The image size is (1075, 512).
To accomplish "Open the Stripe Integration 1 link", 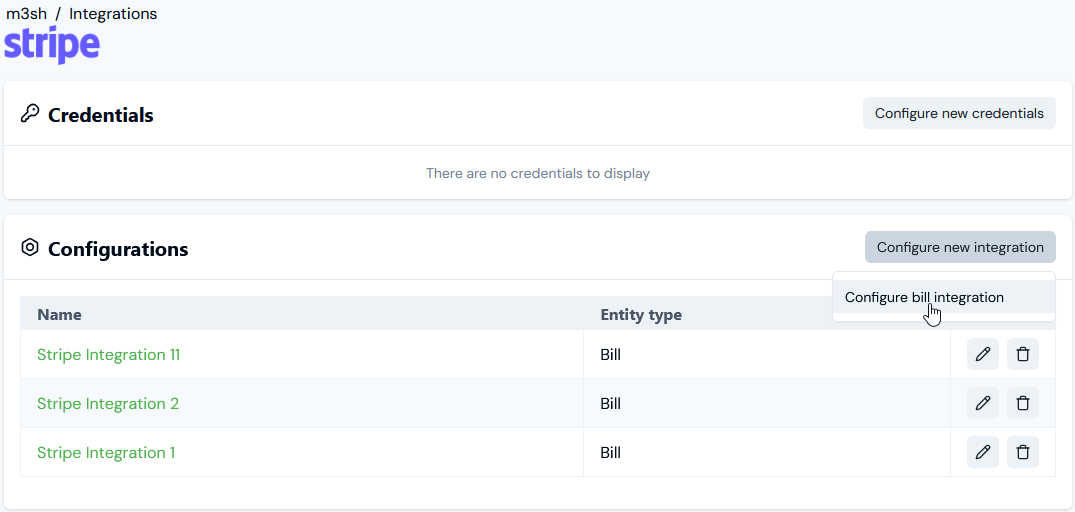I will click(x=106, y=452).
